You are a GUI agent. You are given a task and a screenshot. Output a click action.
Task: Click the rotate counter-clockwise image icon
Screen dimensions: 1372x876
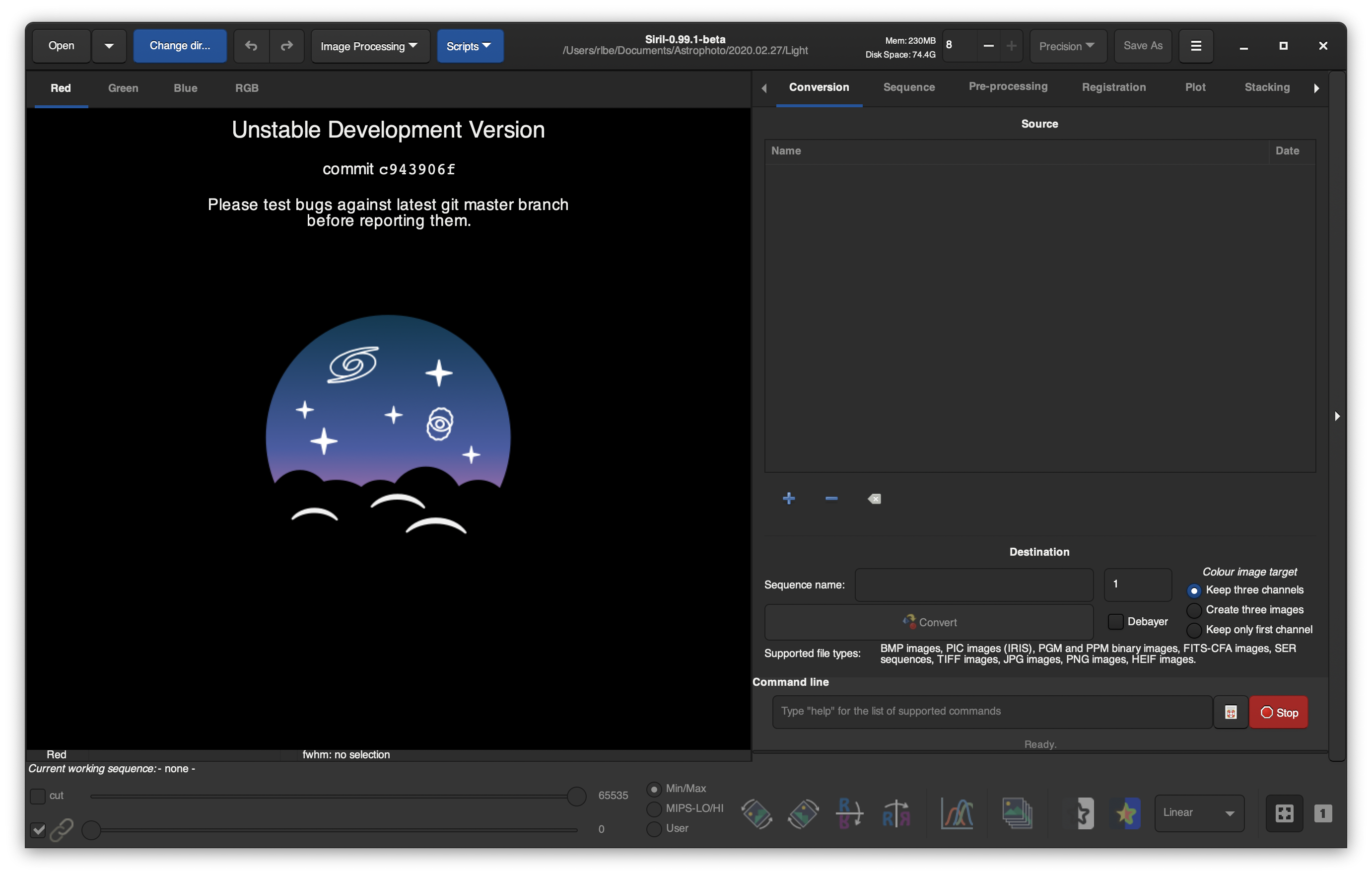tap(756, 813)
